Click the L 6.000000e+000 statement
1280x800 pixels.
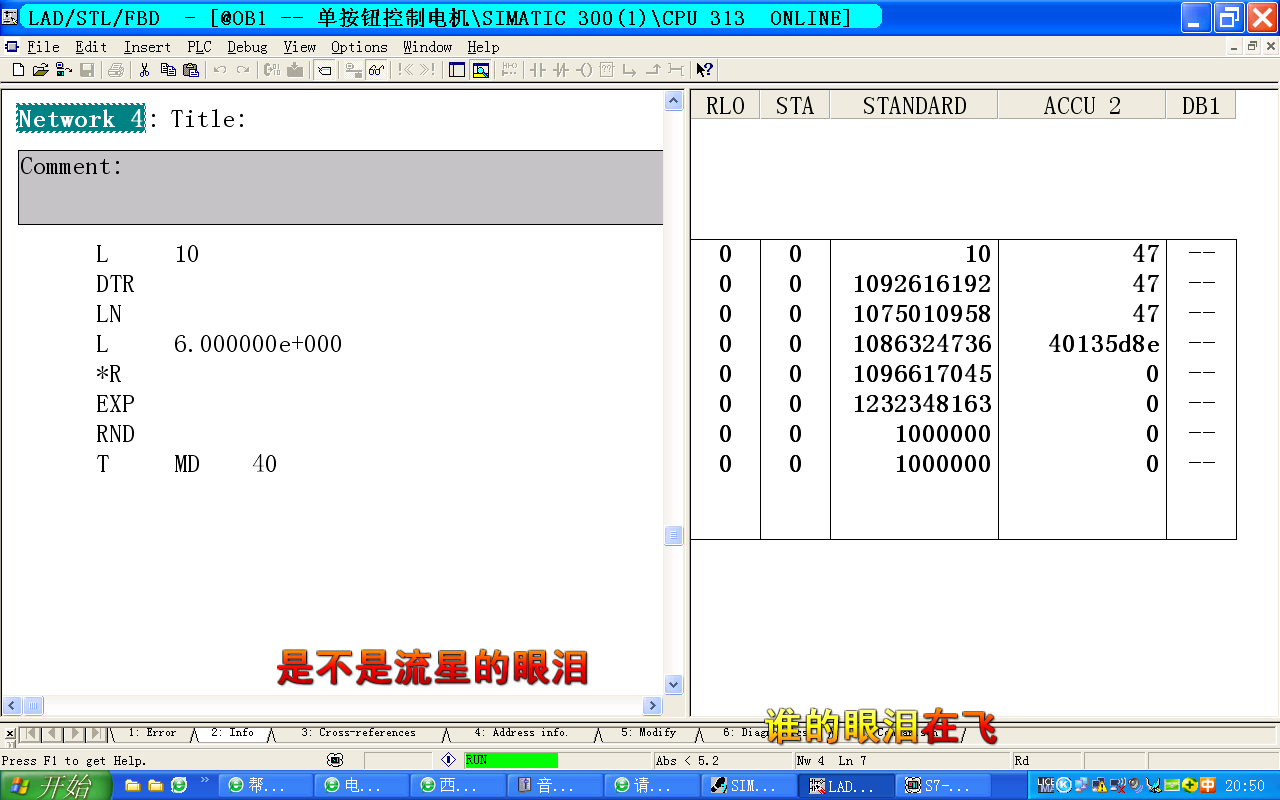219,344
